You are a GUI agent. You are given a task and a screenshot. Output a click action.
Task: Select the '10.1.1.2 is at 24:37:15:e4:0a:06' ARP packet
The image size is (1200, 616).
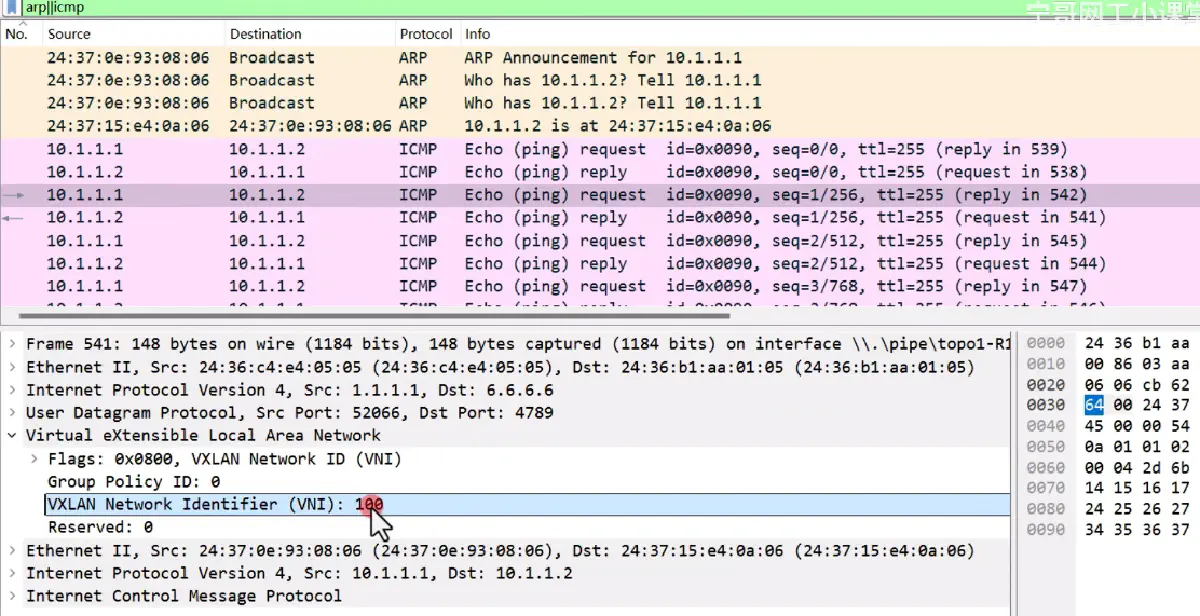click(x=600, y=126)
